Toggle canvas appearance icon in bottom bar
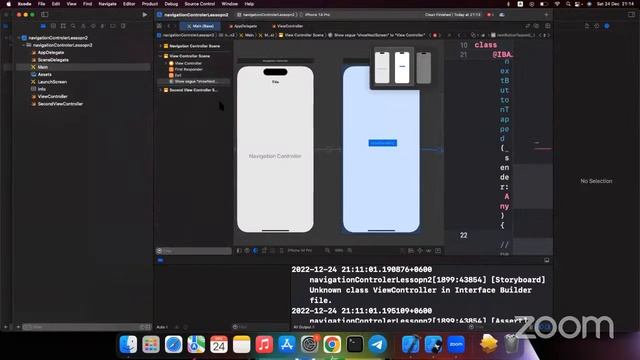The width and height of the screenshot is (640, 360). pos(256,251)
